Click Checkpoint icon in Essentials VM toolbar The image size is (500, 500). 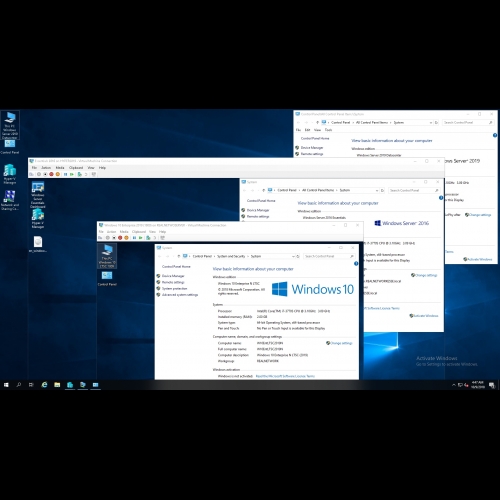pyautogui.click(x=80, y=174)
